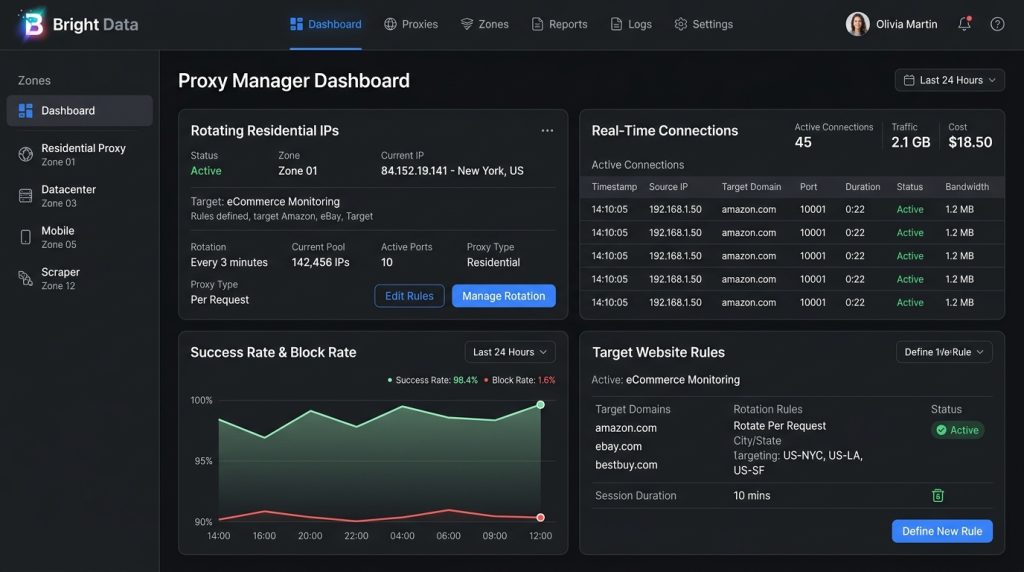The height and width of the screenshot is (572, 1024).
Task: Click the Manage Rotation button
Action: 504,296
